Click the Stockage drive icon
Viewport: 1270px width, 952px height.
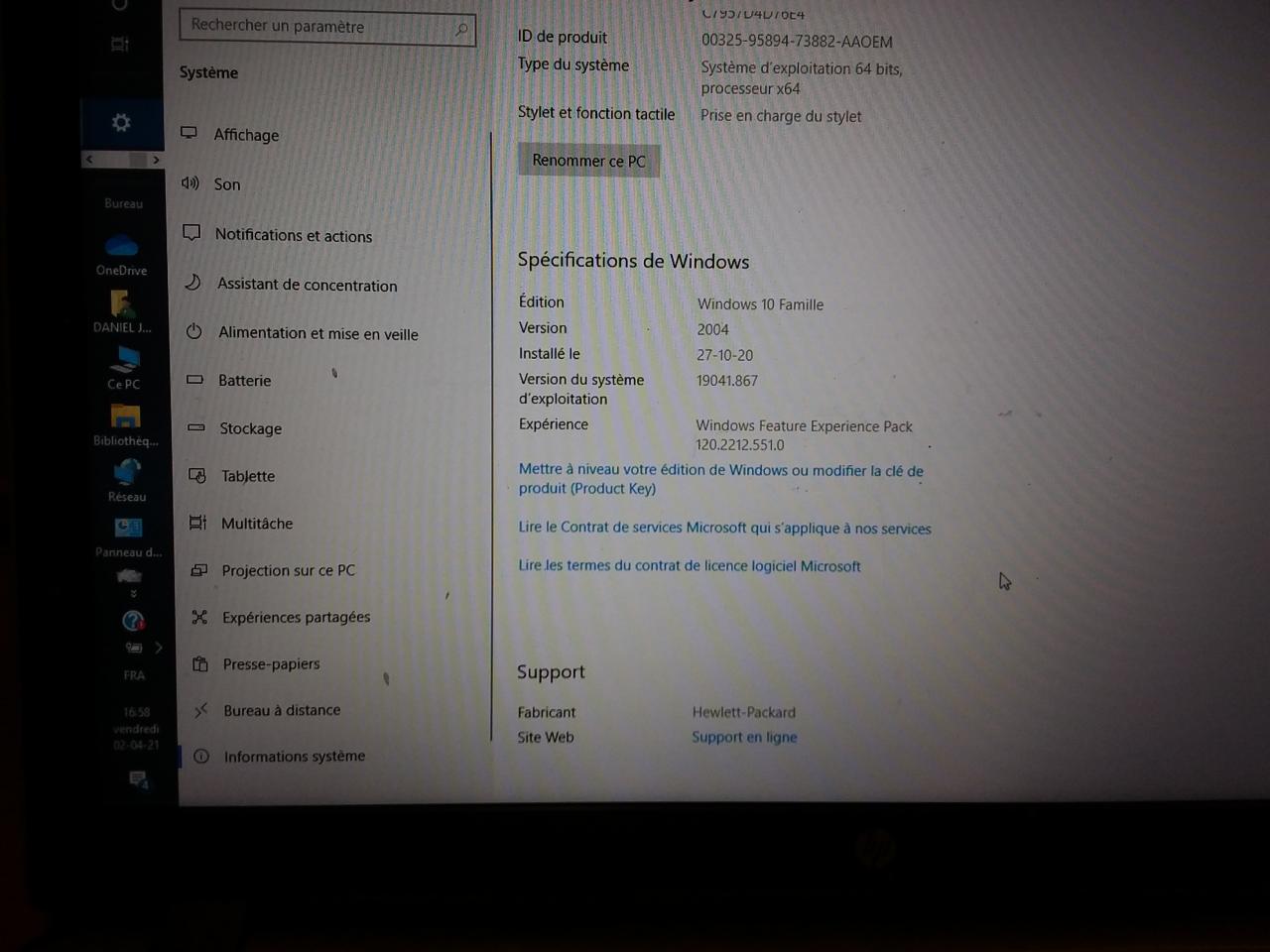pos(196,427)
